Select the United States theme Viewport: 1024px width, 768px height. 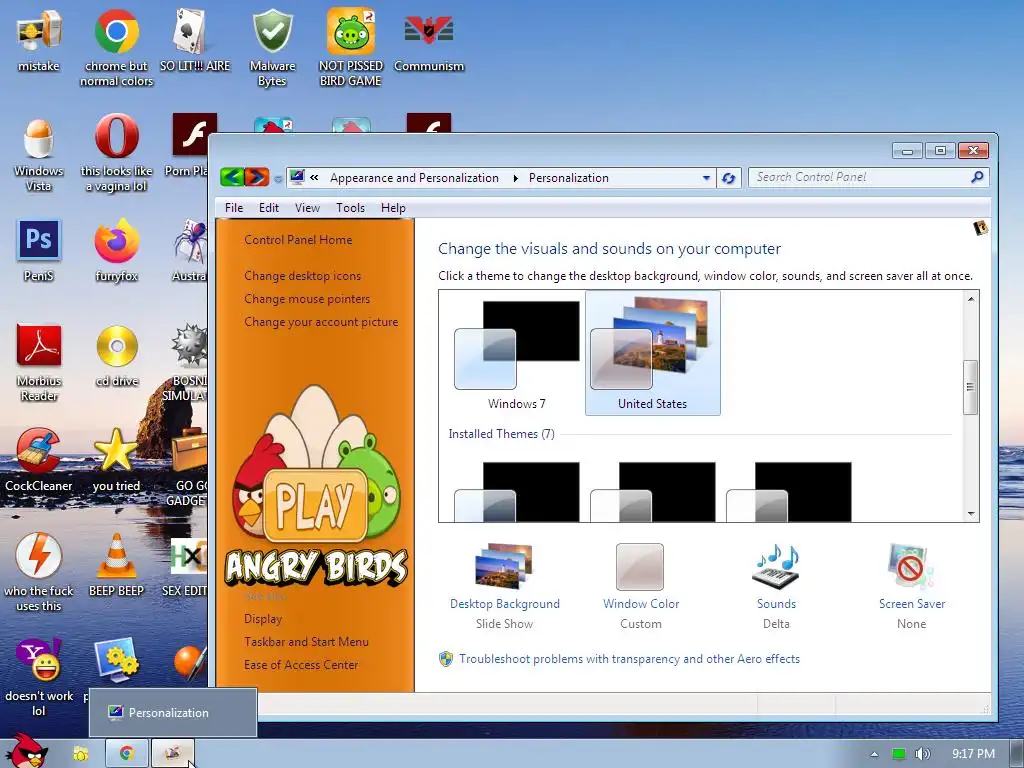652,353
